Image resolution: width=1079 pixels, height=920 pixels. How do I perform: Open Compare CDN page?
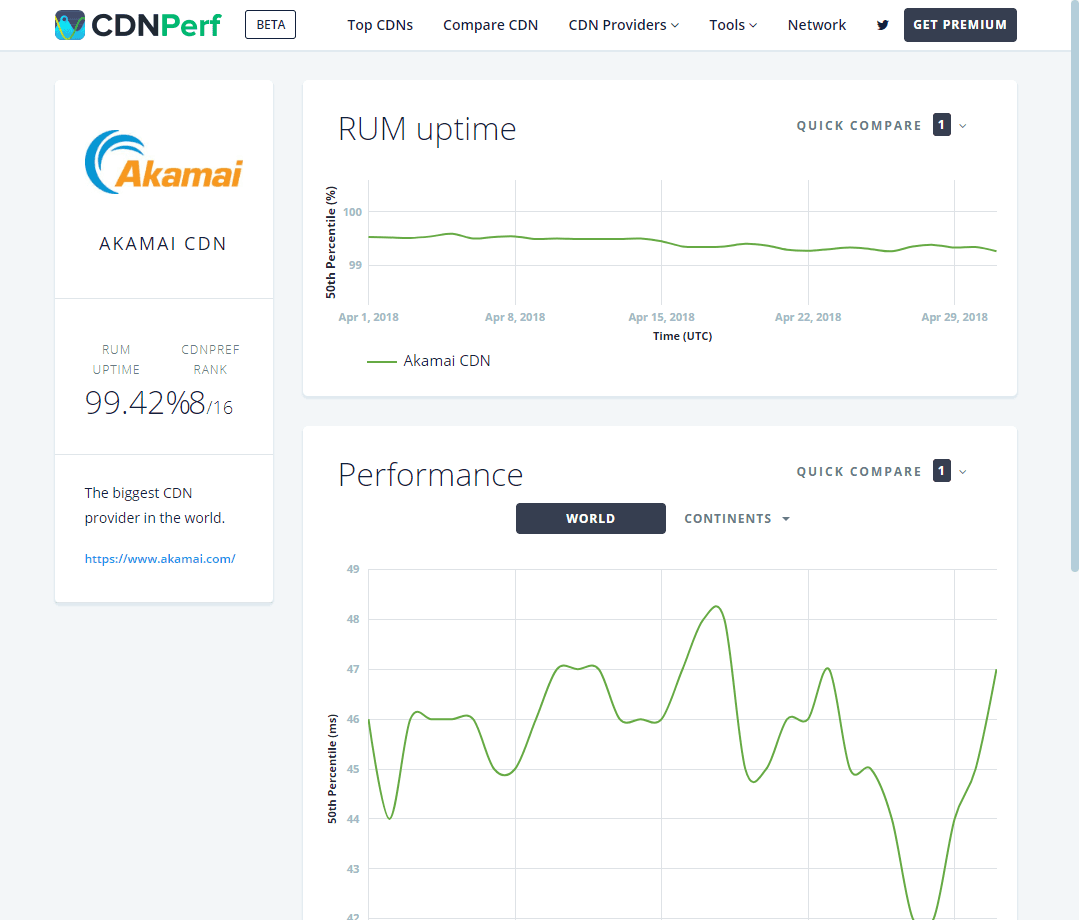(491, 25)
